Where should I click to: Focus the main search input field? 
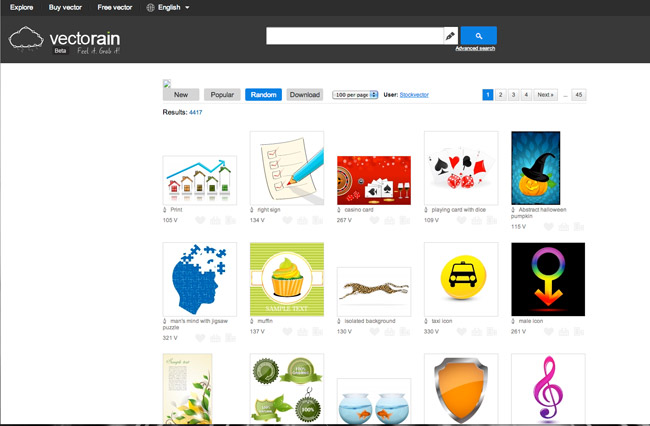tap(355, 36)
